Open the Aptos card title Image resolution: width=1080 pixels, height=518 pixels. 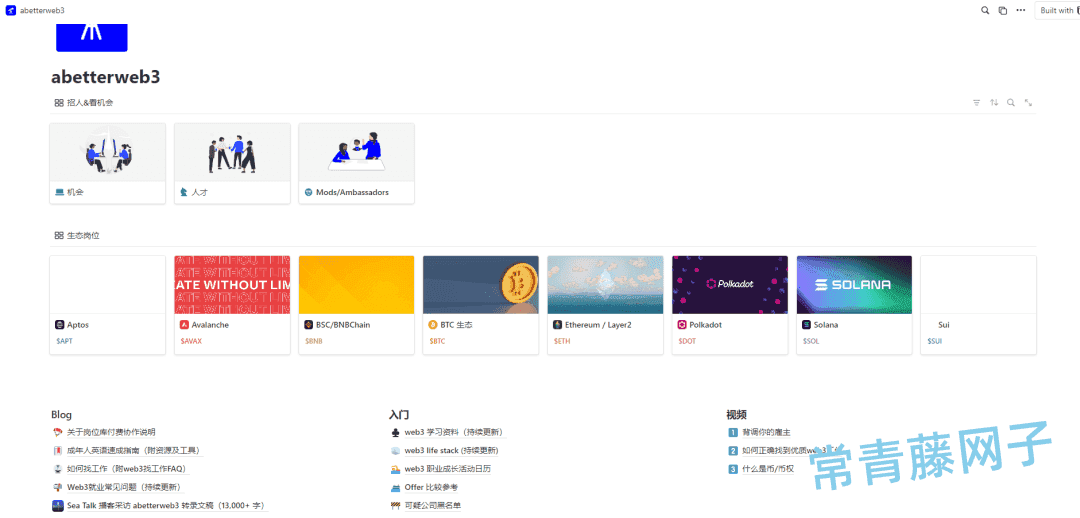[78, 324]
